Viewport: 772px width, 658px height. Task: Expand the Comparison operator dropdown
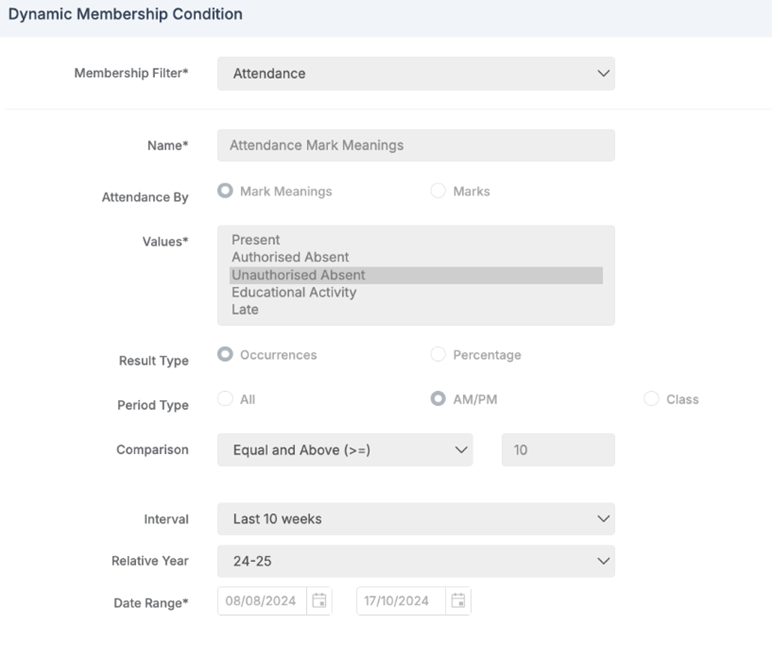(x=345, y=450)
